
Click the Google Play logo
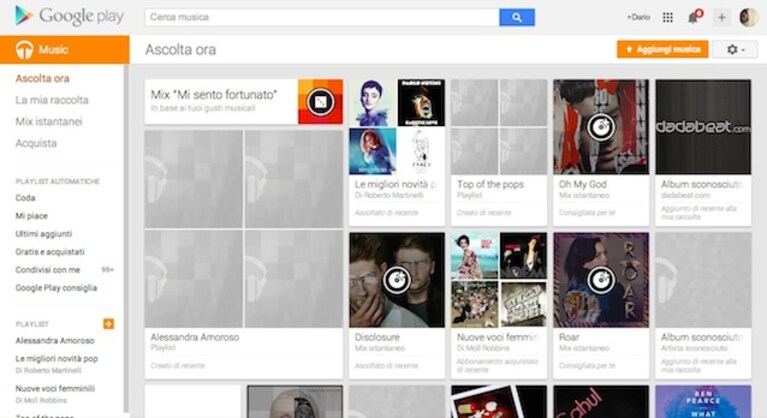click(x=69, y=16)
